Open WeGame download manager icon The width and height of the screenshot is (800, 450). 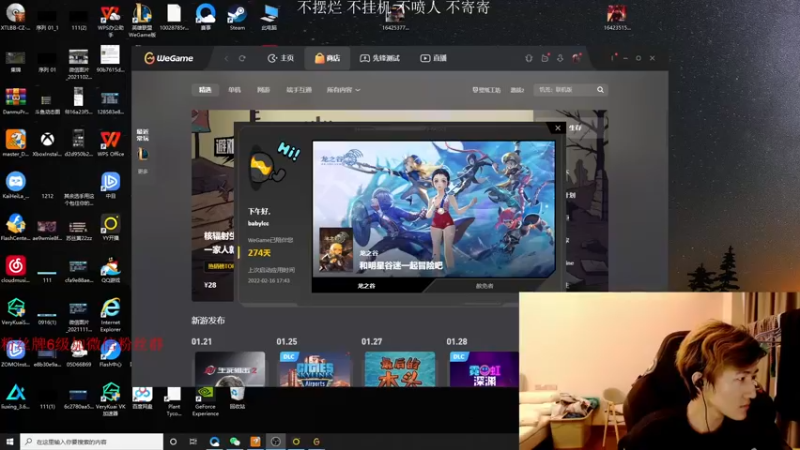pyautogui.click(x=560, y=58)
